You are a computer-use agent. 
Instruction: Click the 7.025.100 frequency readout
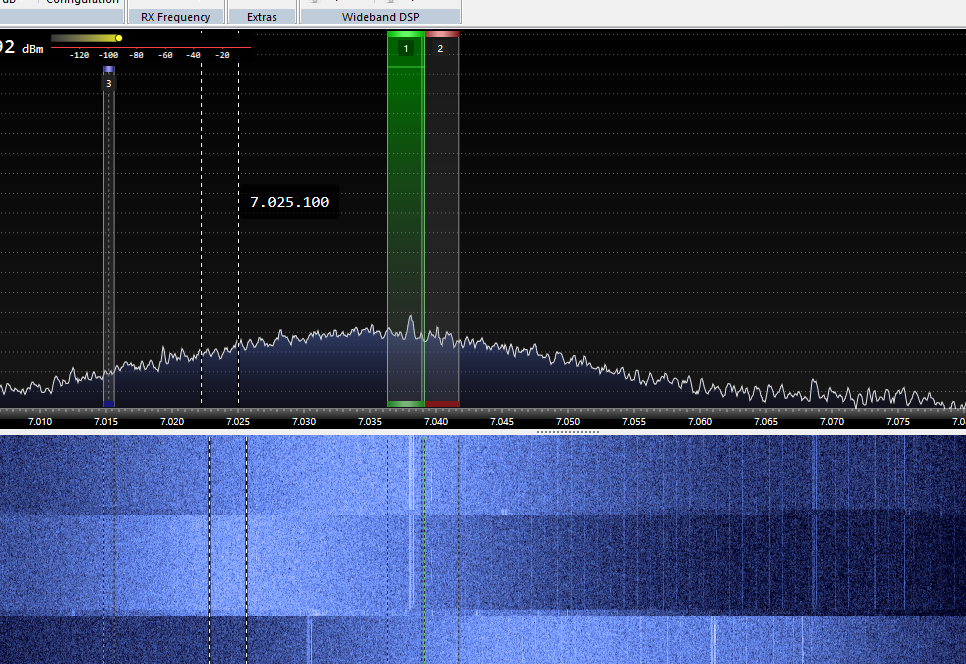click(x=291, y=202)
